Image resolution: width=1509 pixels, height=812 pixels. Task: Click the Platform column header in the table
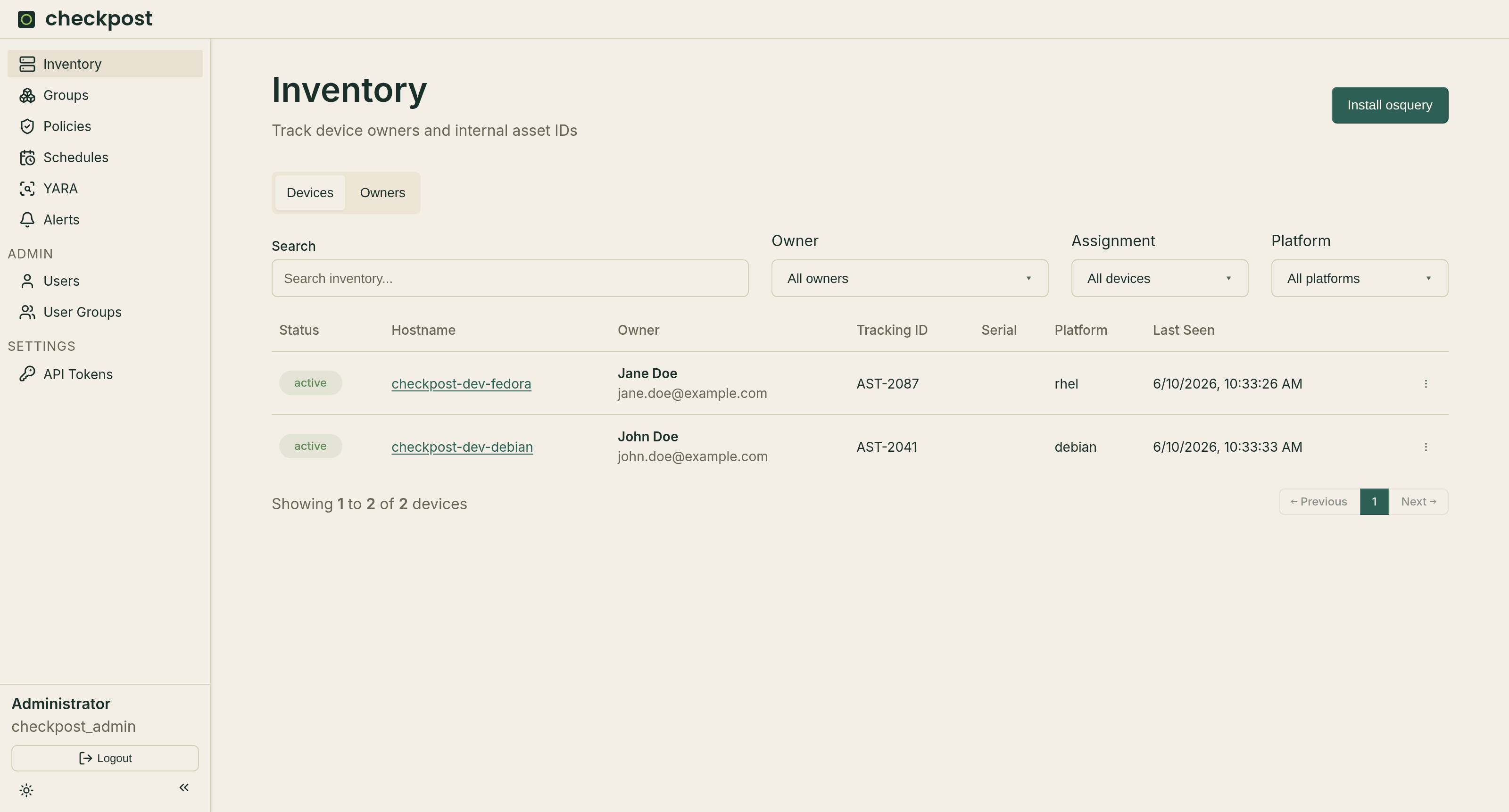1081,330
